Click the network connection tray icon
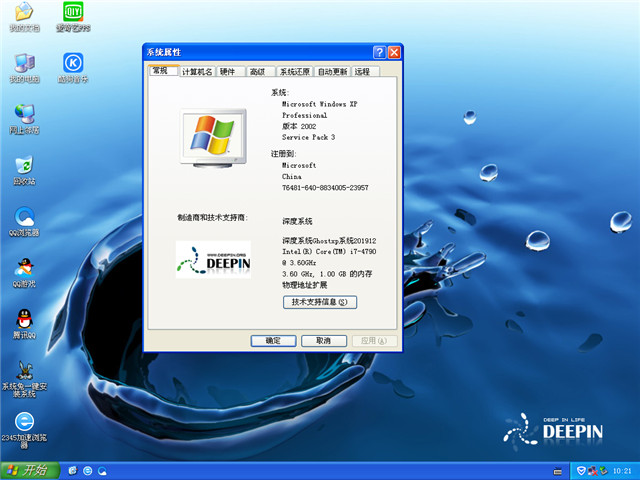640x480 pixels. (x=592, y=471)
